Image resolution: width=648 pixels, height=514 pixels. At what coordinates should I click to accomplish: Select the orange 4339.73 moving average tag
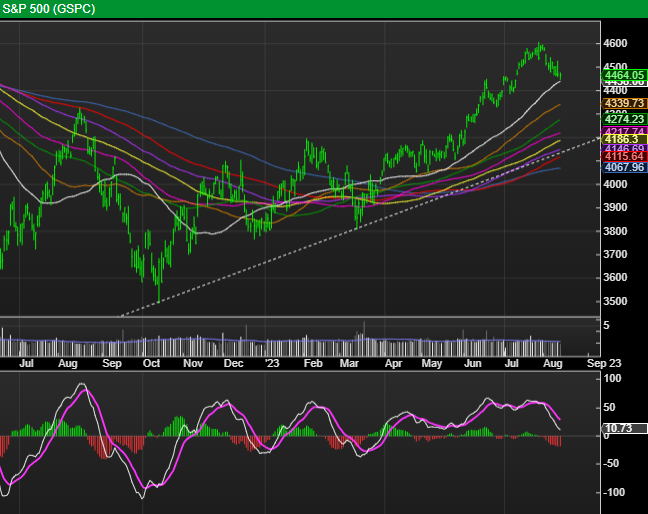[624, 103]
